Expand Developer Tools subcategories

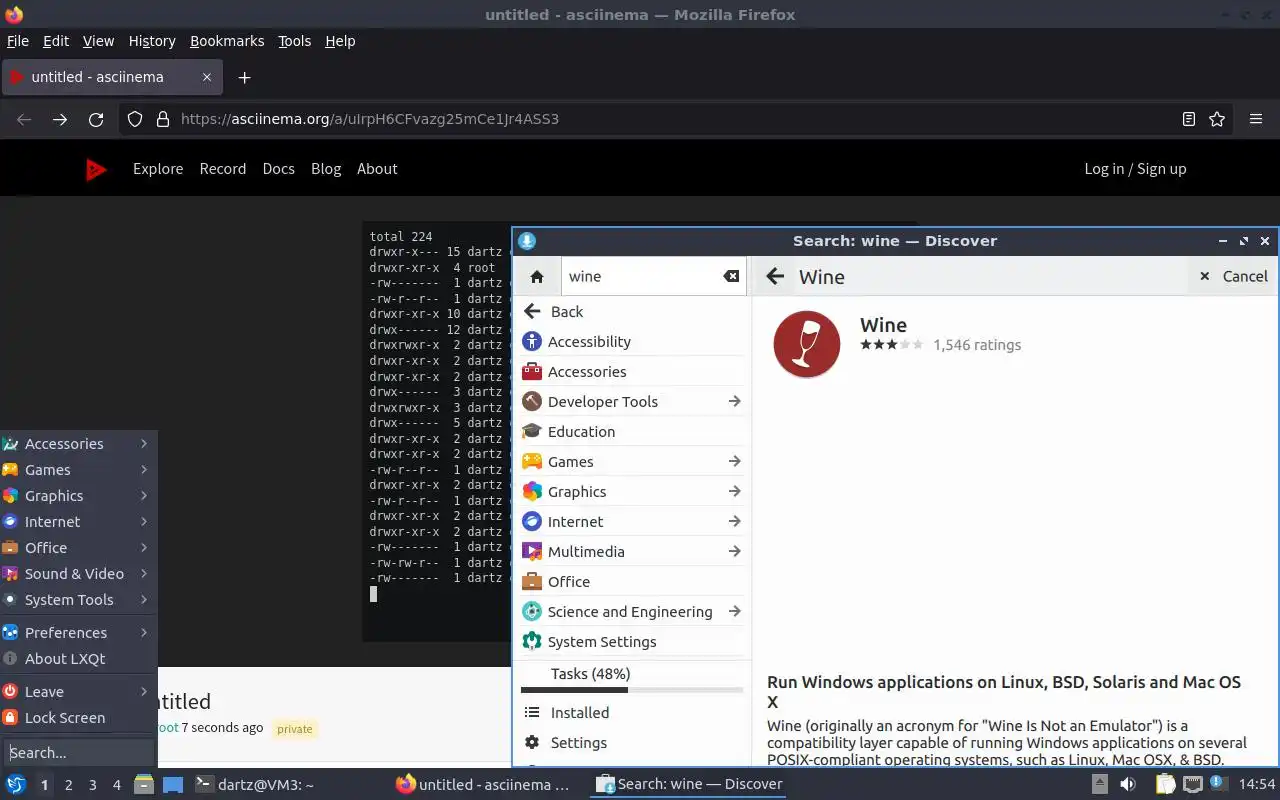click(x=734, y=401)
